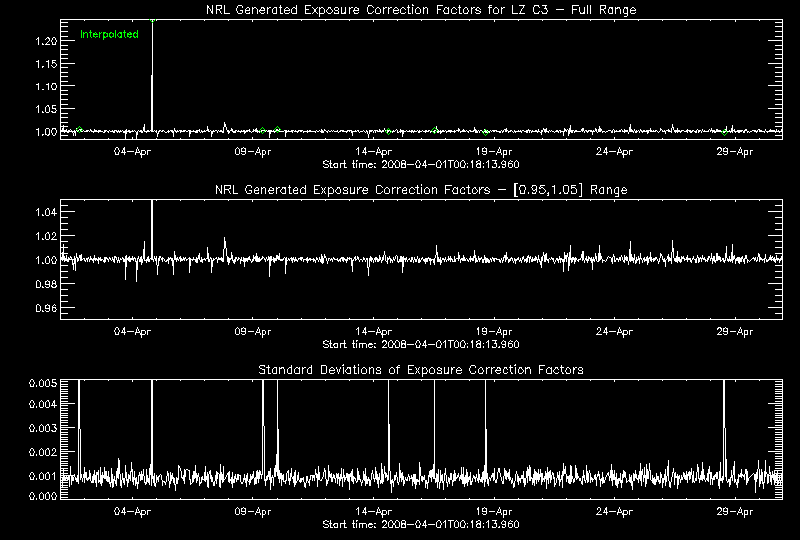800x540 pixels.
Task: Click the 04-Apr label under the top plot
Action: [x=132, y=152]
